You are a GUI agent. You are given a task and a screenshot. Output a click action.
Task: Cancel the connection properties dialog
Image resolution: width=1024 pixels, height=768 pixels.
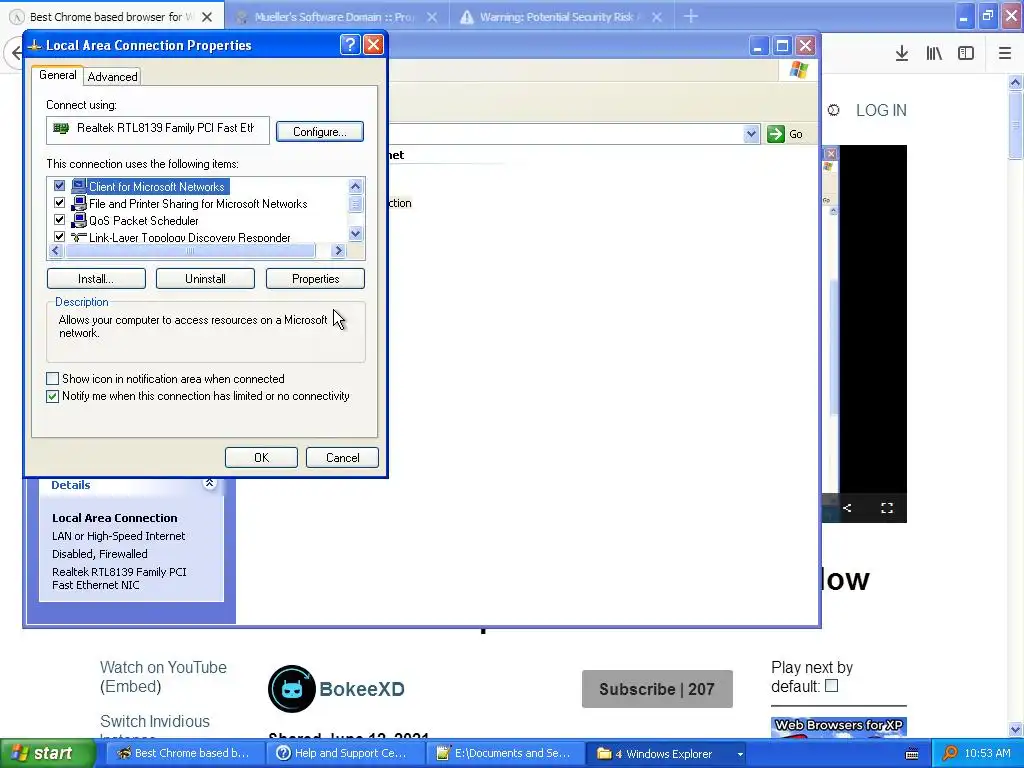342,458
